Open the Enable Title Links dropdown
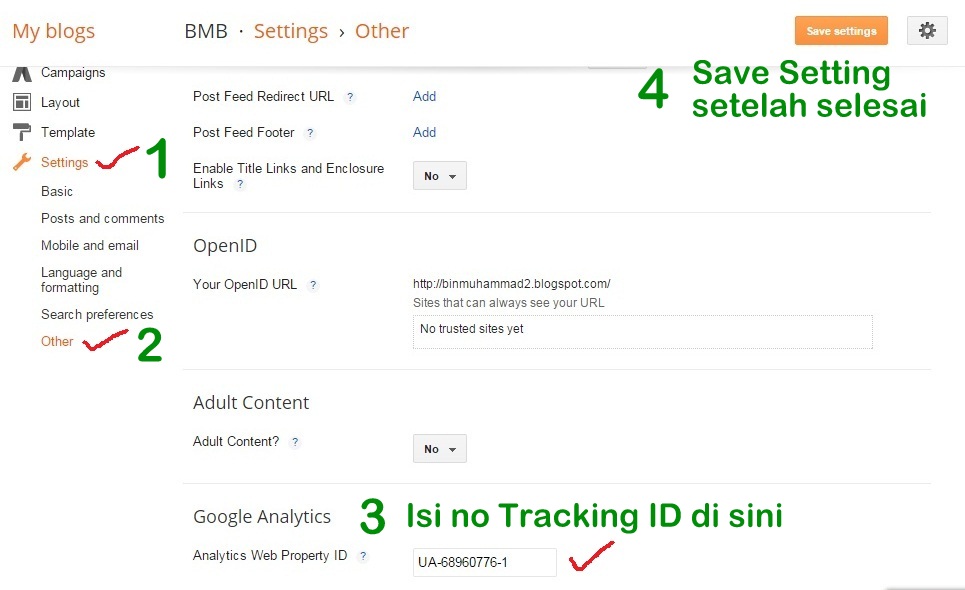The width and height of the screenshot is (965, 590). tap(439, 175)
